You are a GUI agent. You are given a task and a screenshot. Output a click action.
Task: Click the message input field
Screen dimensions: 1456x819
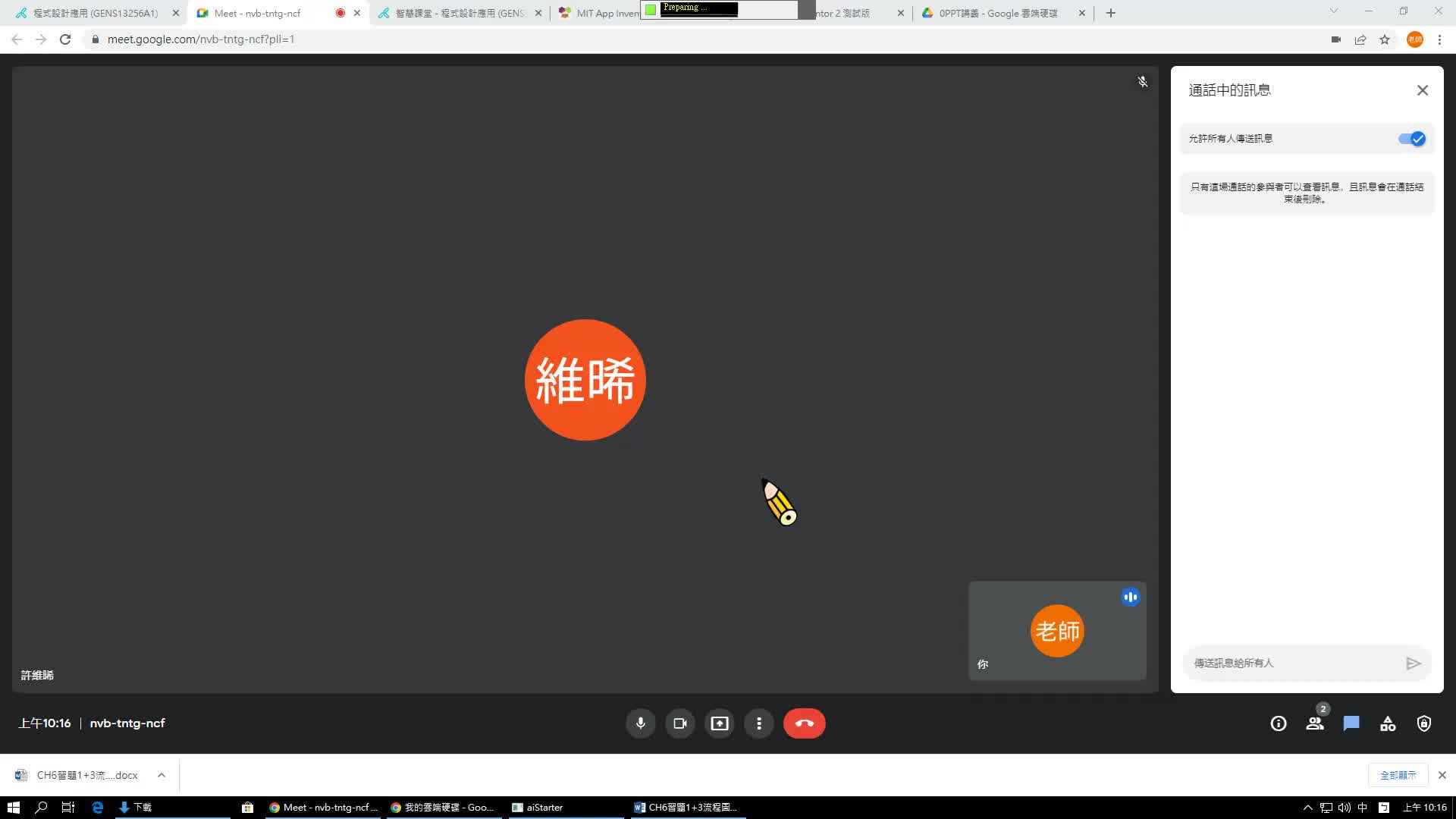1293,663
